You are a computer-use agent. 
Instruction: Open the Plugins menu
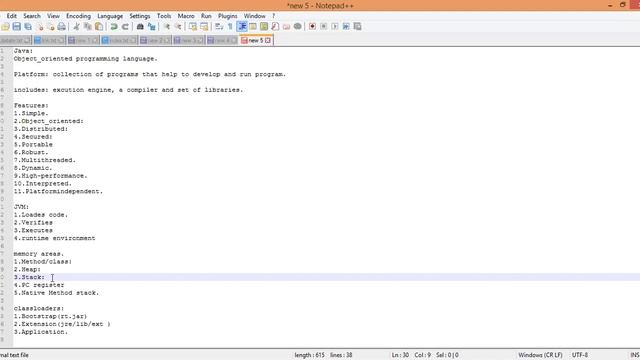click(x=228, y=16)
